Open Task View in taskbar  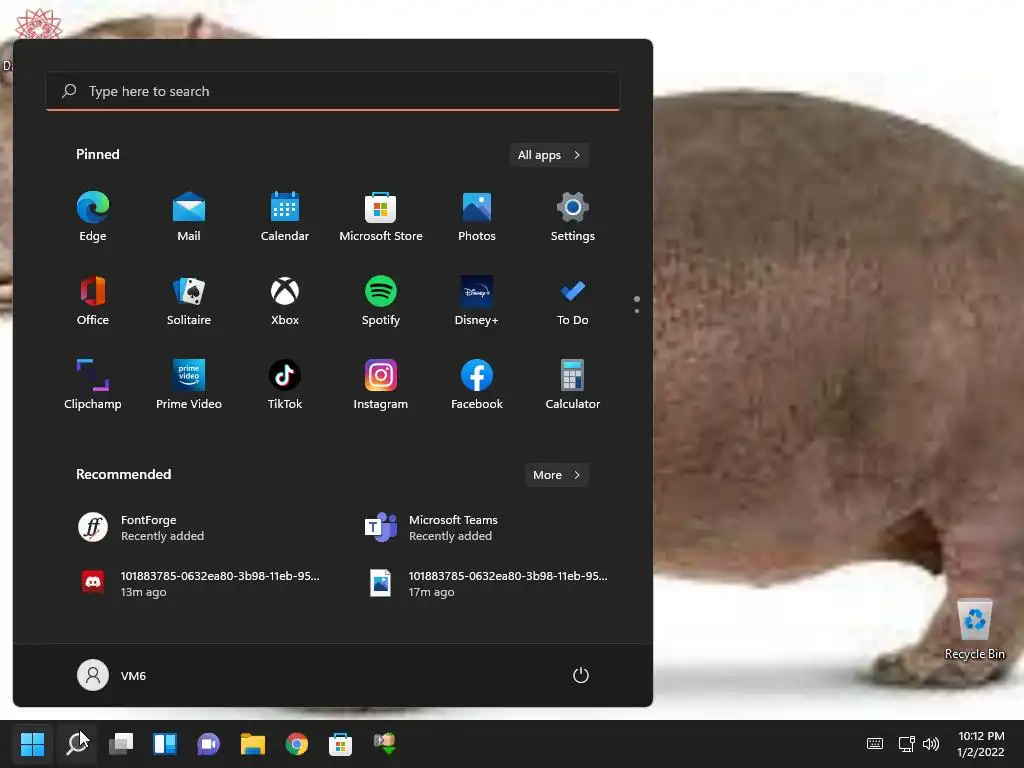click(121, 744)
